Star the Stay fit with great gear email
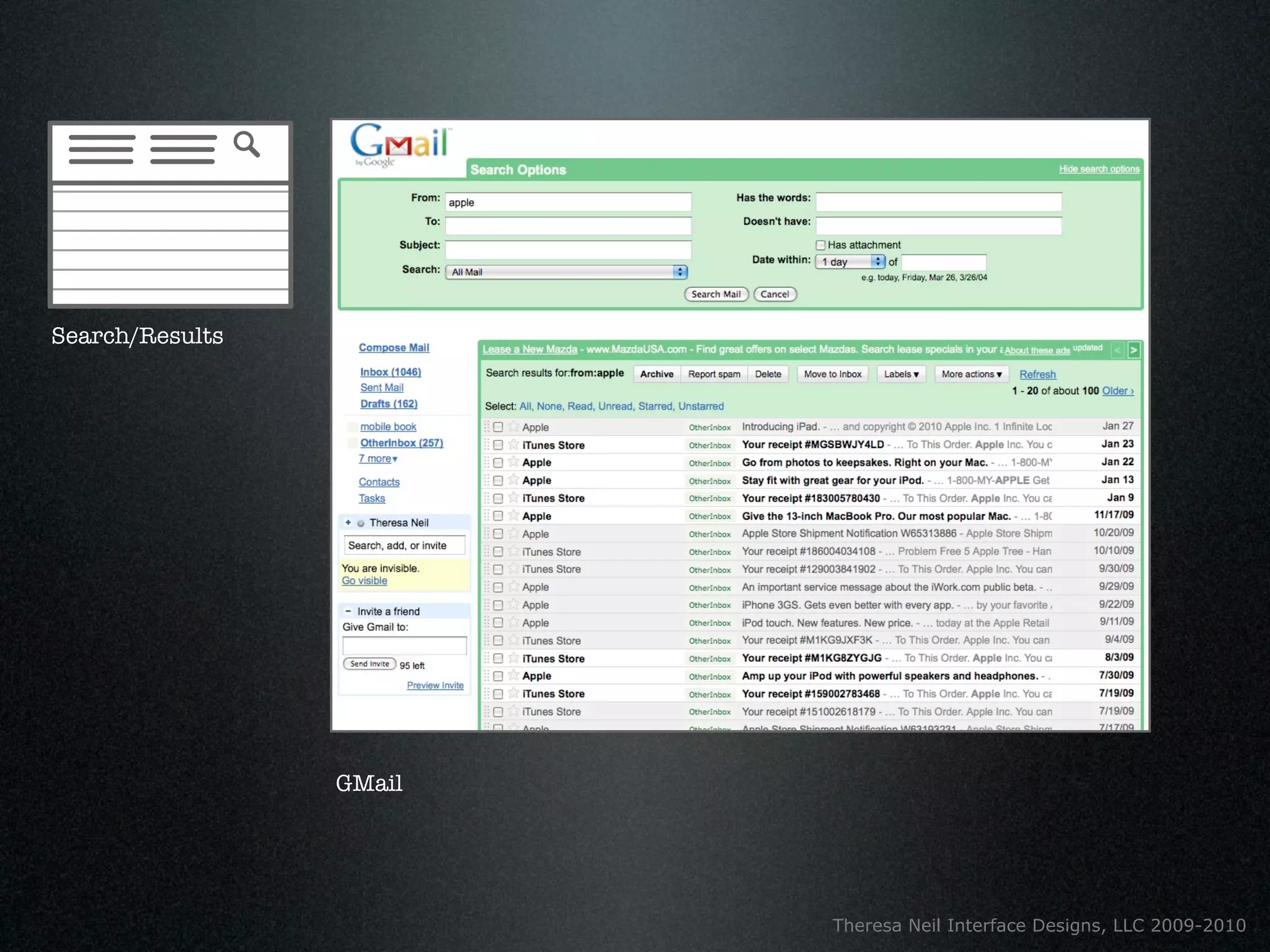This screenshot has width=1270, height=952. coord(513,480)
